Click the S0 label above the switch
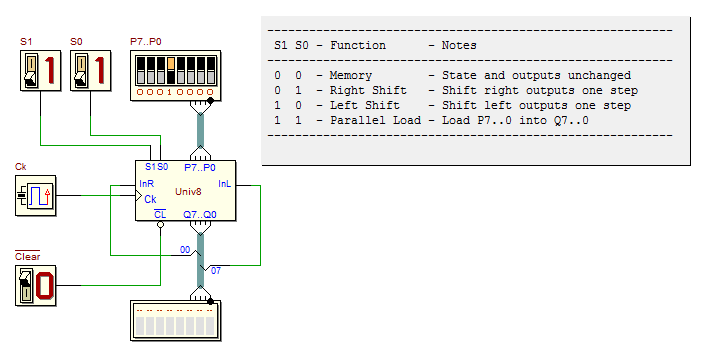Screen dimensions: 705x360 click(x=76, y=42)
